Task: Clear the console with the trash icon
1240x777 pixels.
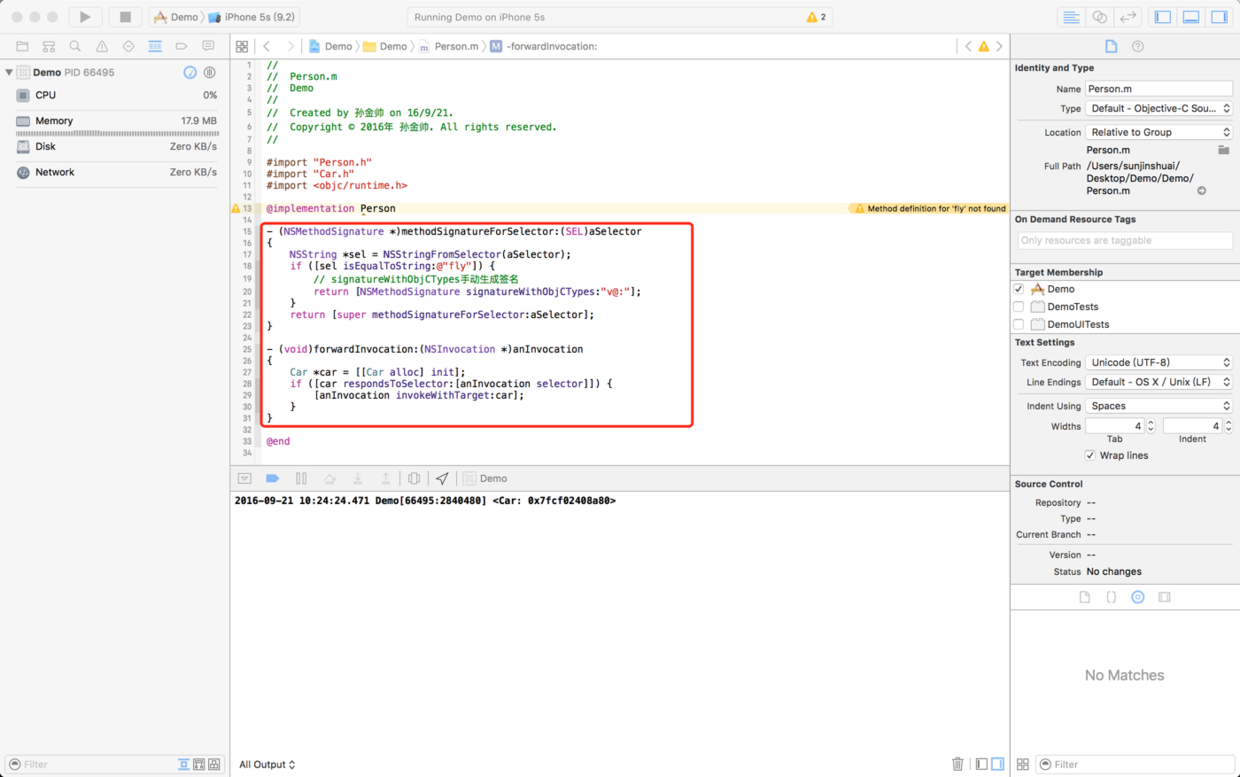Action: coord(958,764)
